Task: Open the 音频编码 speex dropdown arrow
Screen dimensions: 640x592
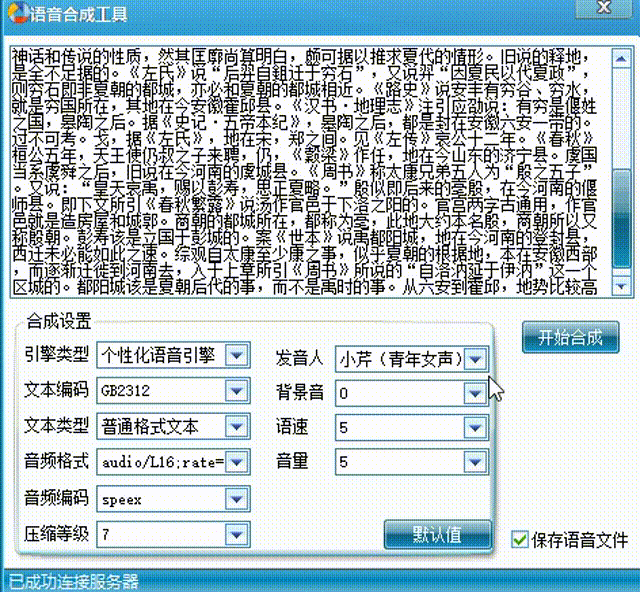Action: coord(237,498)
